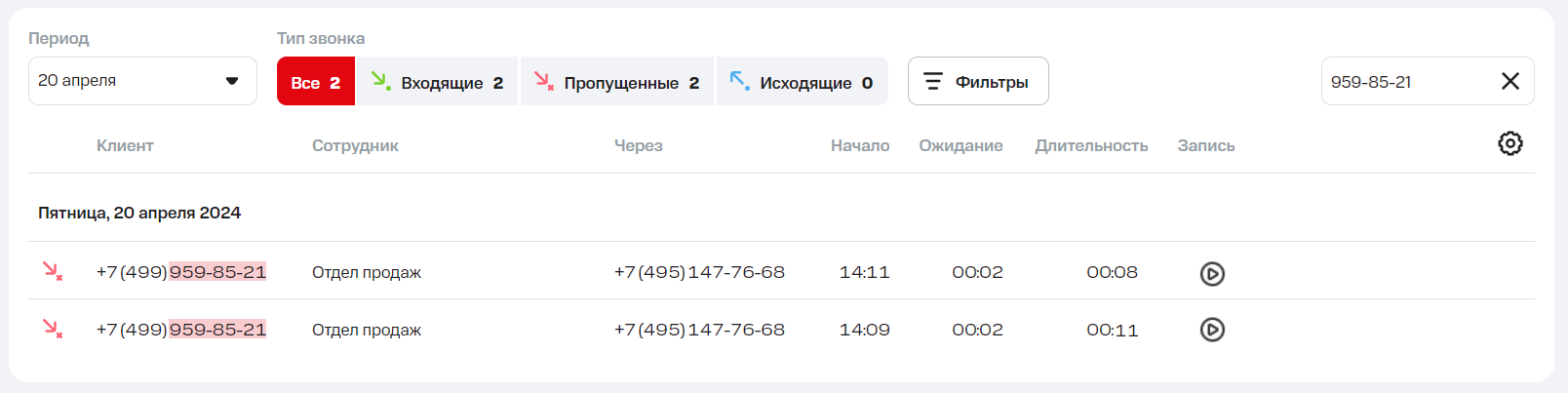Switch to Входящие calls tab
The height and width of the screenshot is (393, 1568).
pos(438,82)
